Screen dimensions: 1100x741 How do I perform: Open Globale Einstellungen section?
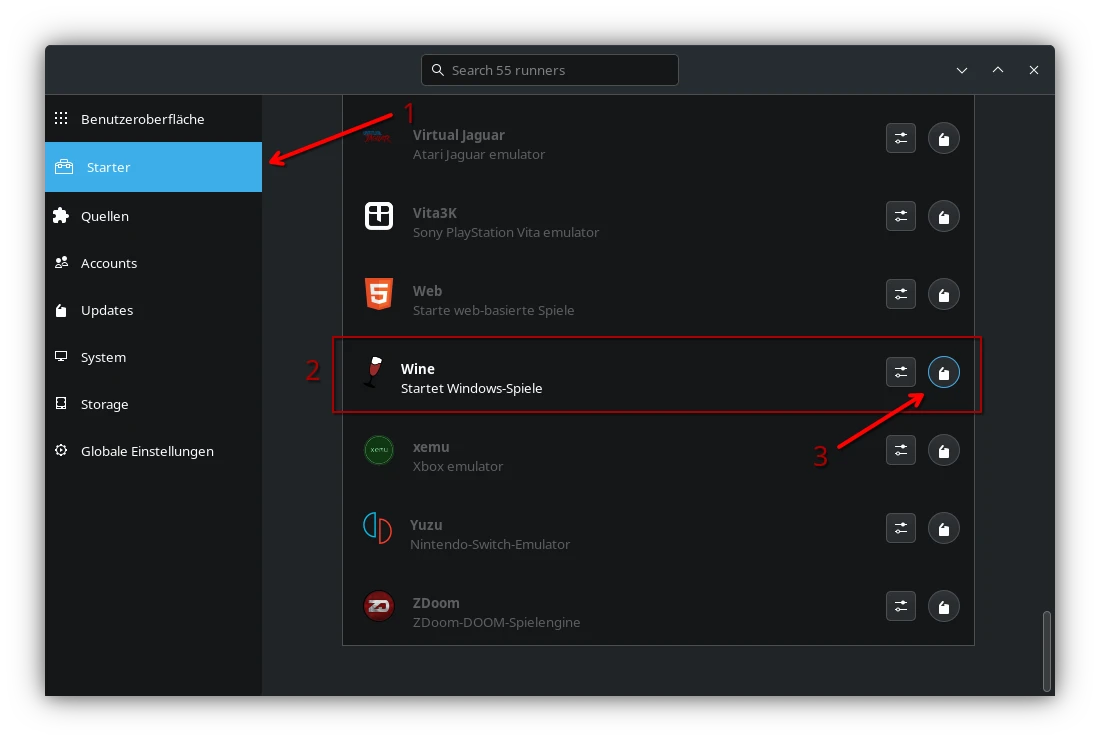[147, 451]
